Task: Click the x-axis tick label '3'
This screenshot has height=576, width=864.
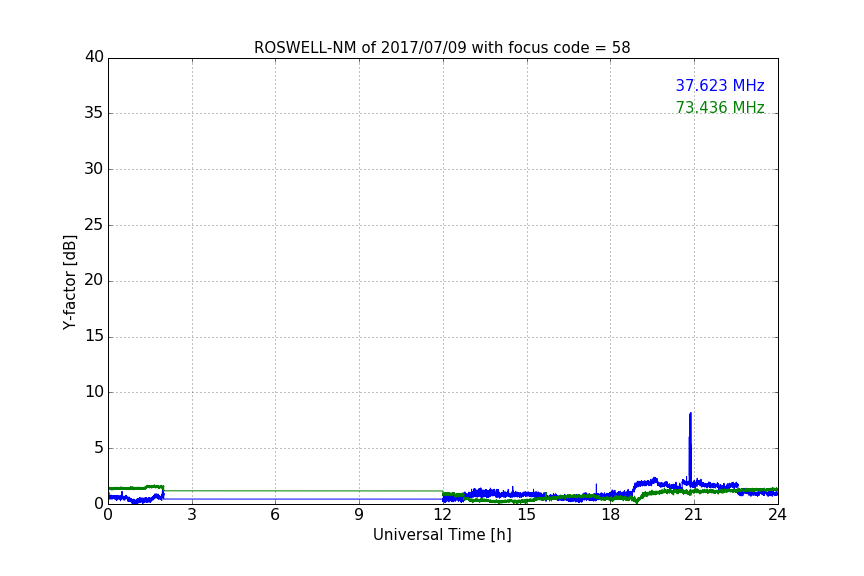Action: [192, 515]
